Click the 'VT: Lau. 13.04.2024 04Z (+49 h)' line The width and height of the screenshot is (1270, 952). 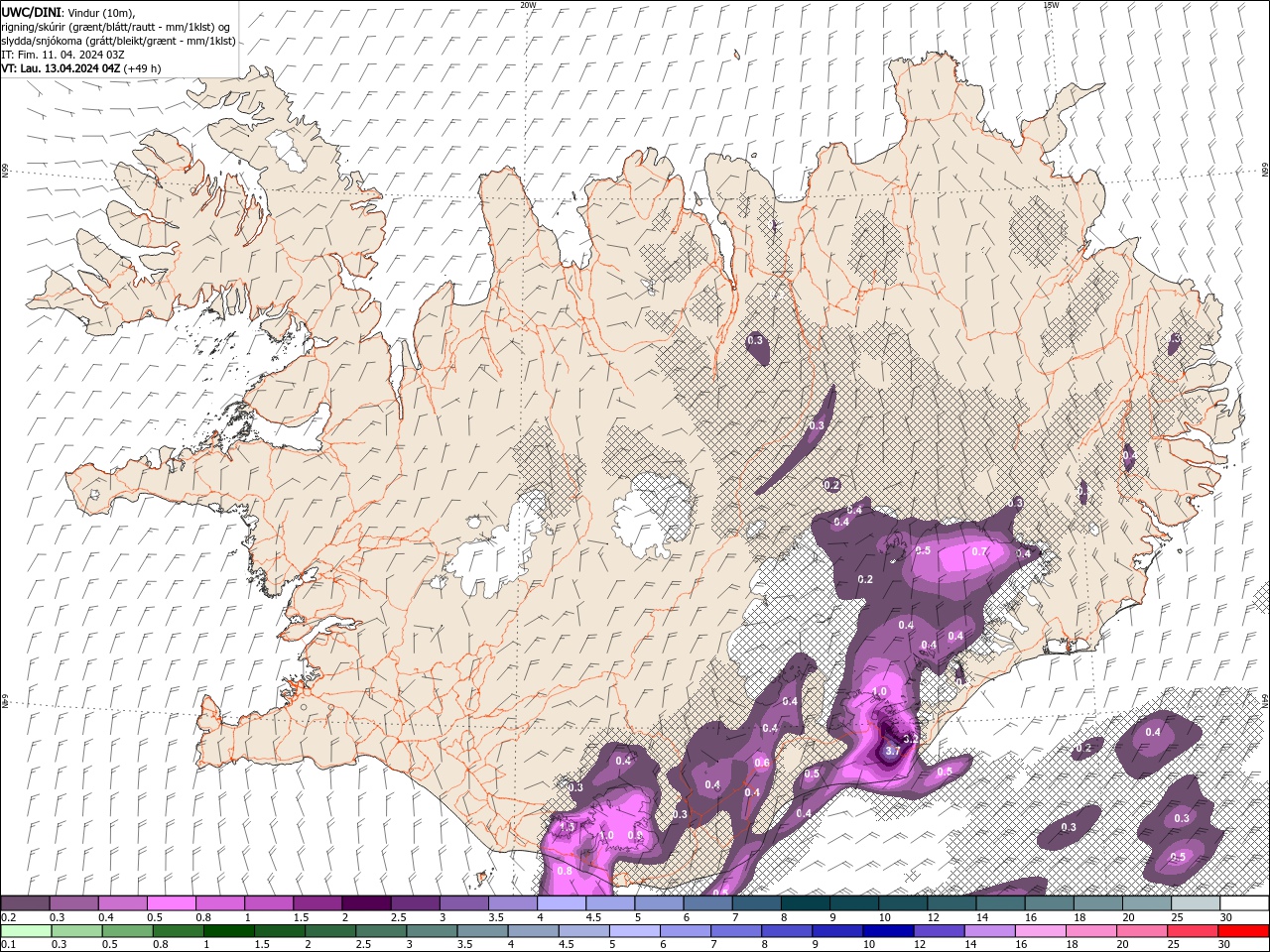point(81,68)
